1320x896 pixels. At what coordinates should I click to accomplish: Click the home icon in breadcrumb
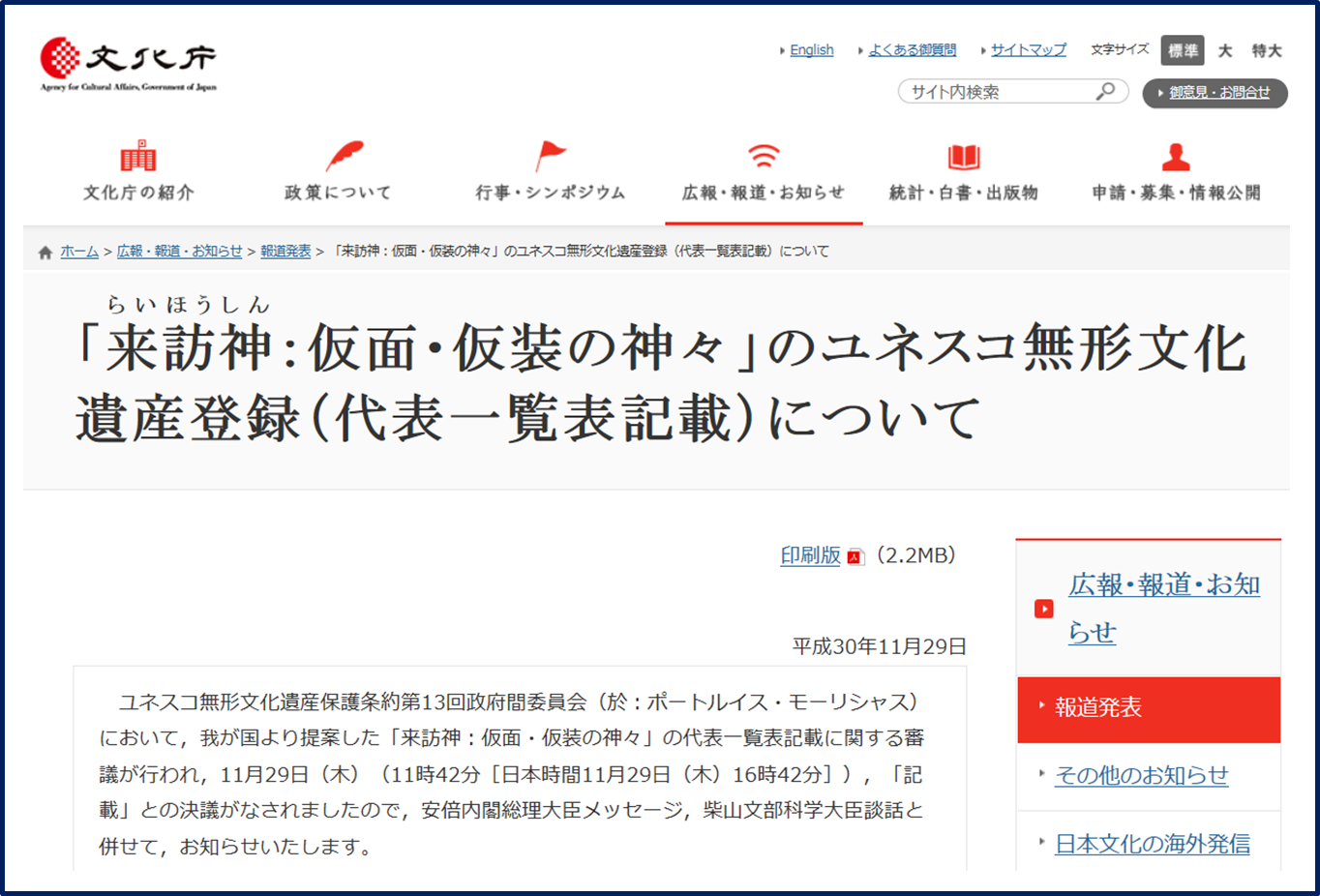(45, 253)
